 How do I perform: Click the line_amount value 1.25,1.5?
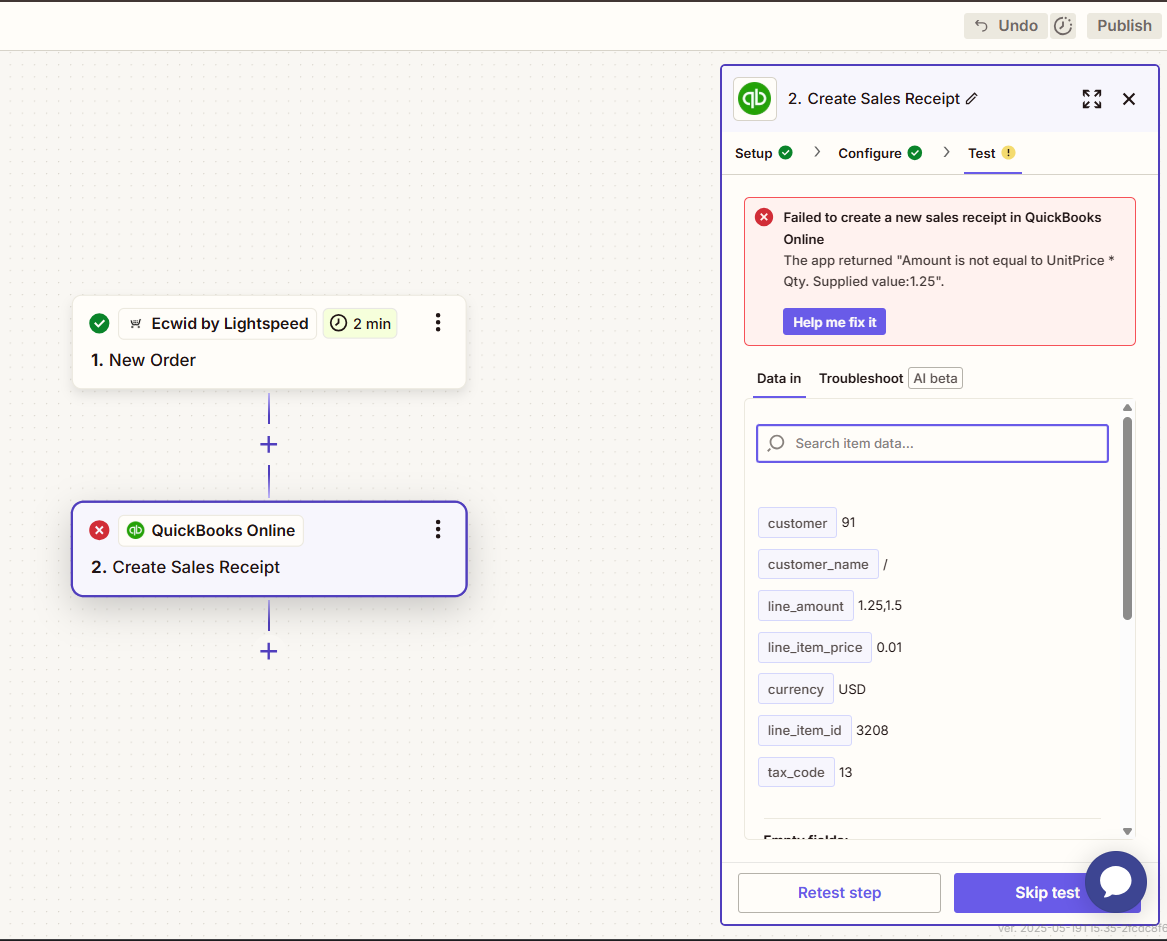coord(880,606)
